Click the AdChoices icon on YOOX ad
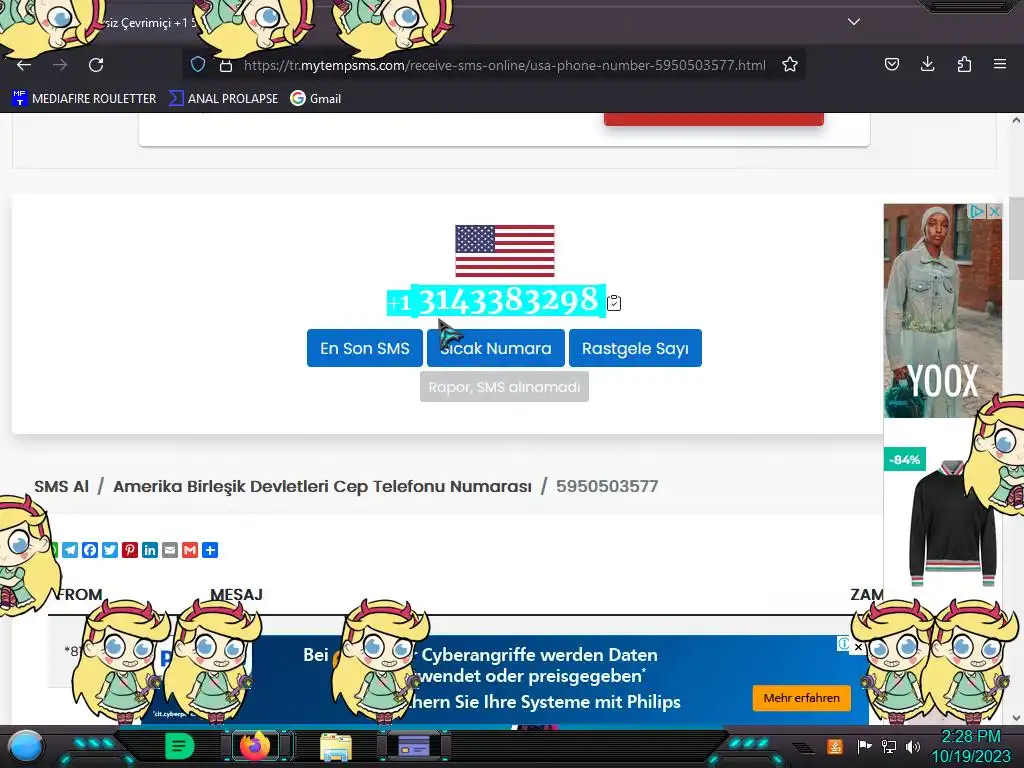1024x768 pixels. click(x=977, y=212)
